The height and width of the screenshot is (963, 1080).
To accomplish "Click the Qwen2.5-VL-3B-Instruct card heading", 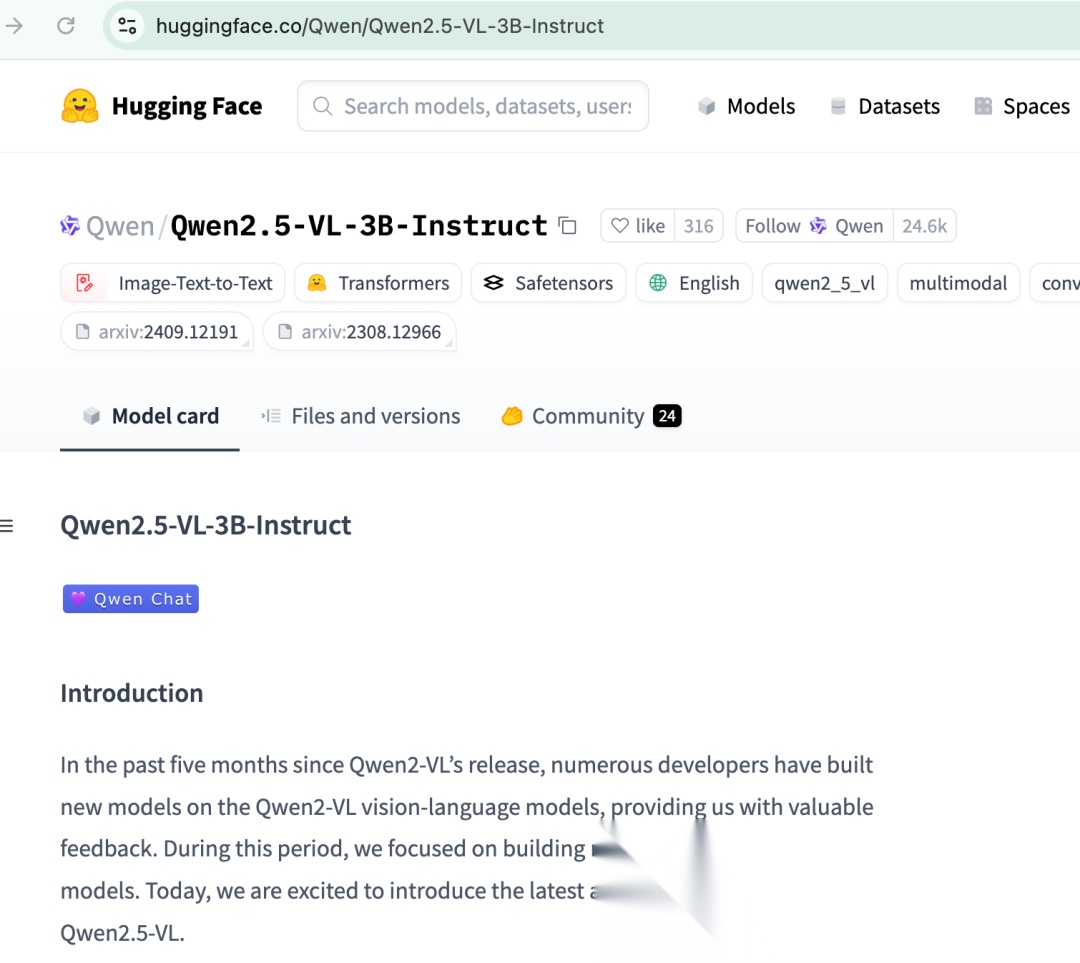I will [x=206, y=526].
